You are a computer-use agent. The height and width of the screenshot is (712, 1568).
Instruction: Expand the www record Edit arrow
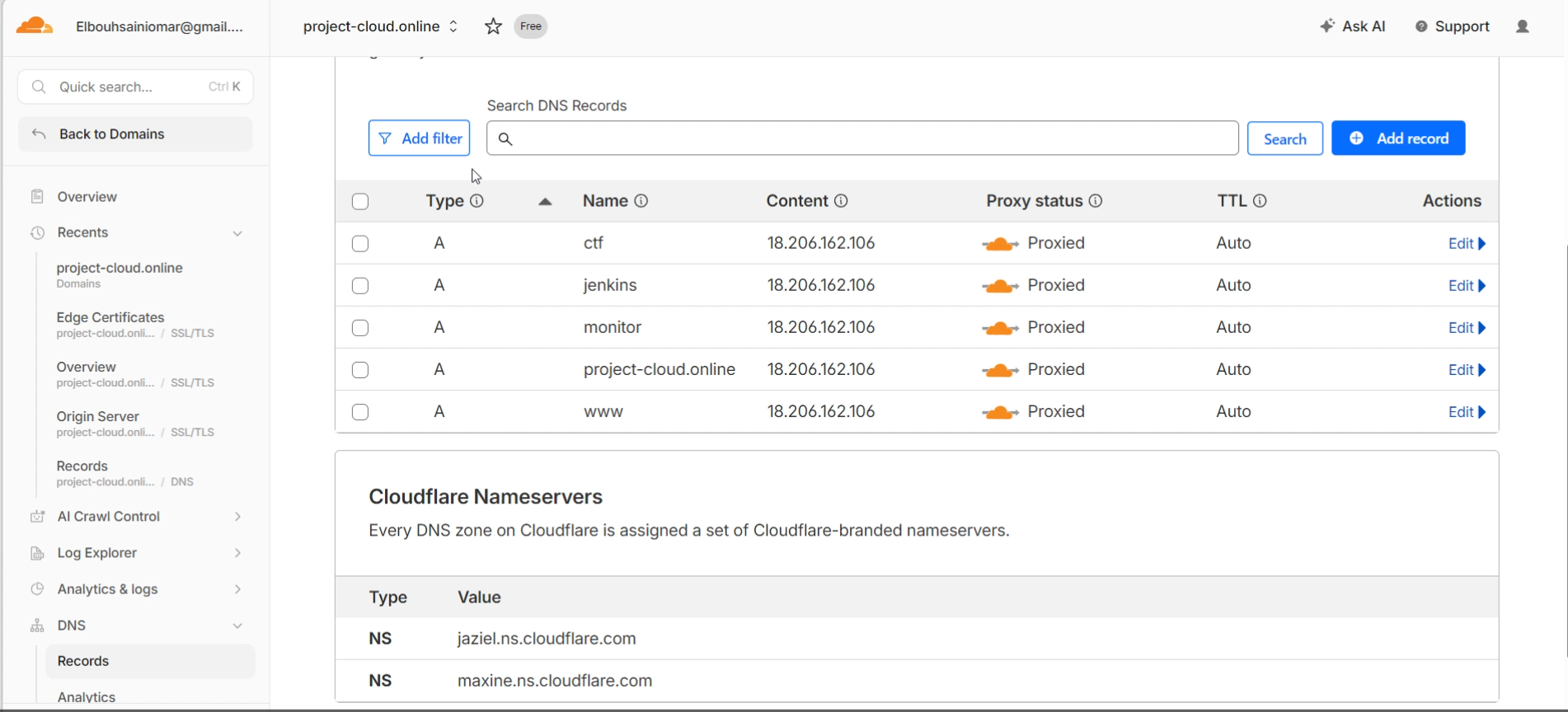(1481, 412)
